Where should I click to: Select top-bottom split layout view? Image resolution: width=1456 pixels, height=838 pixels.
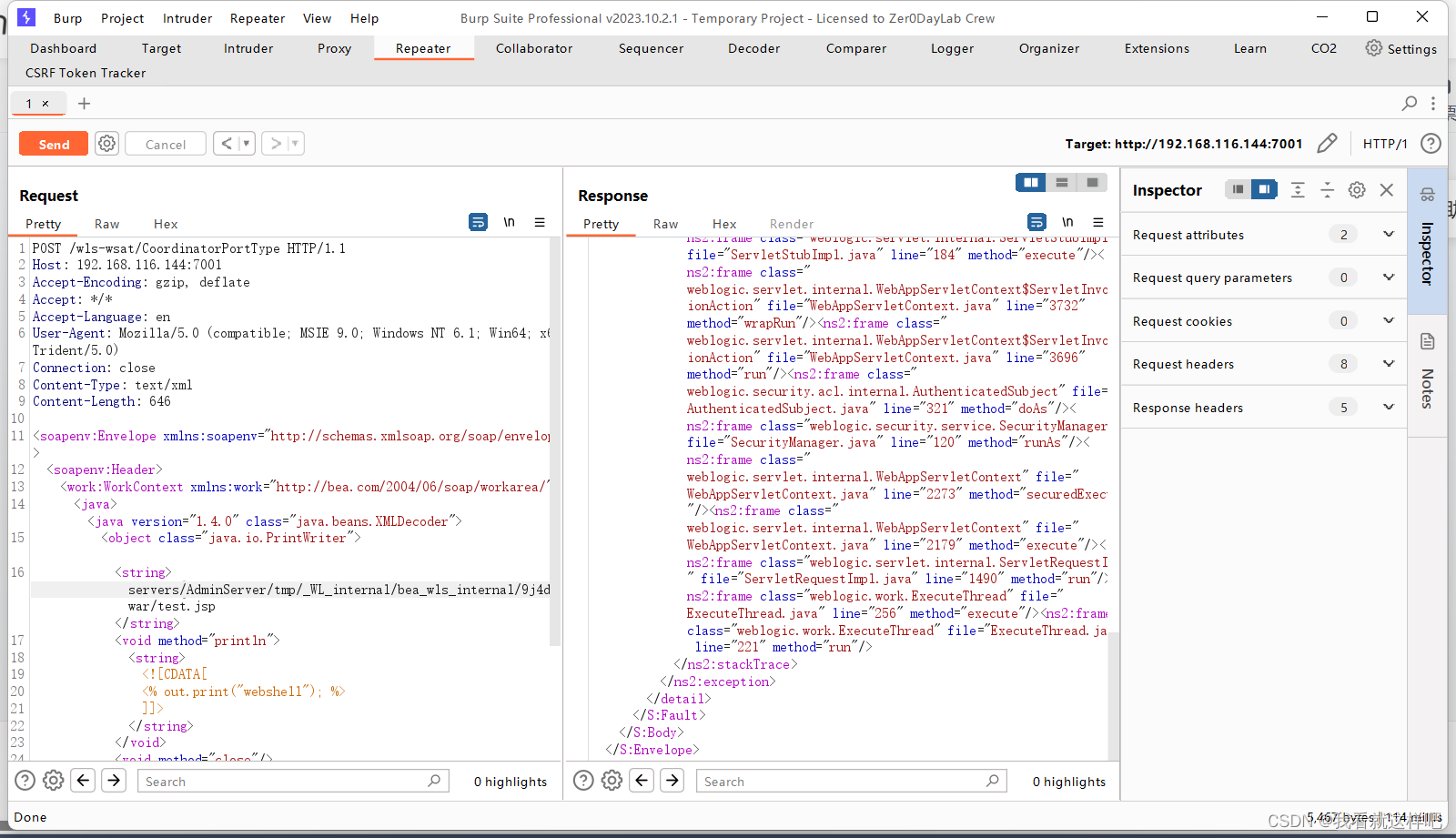point(1062,183)
